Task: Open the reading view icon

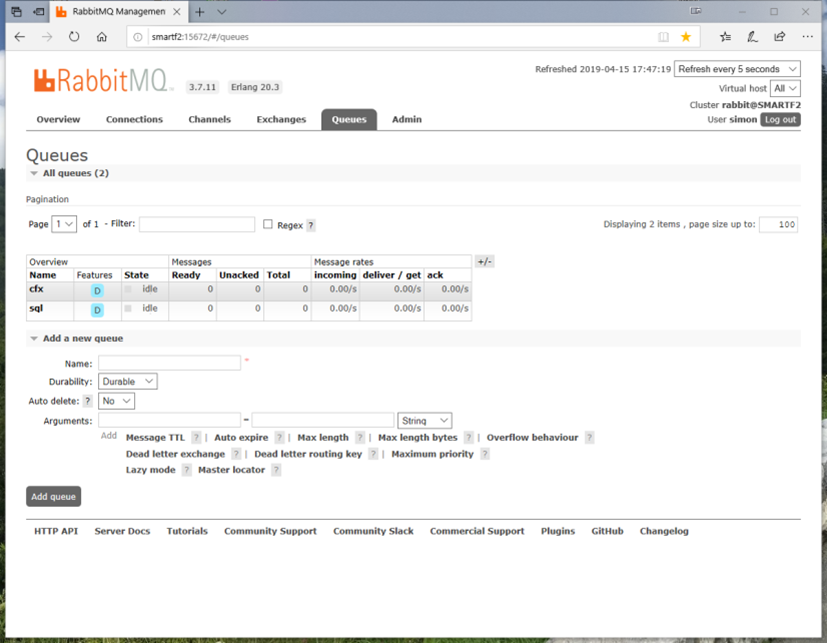Action: (x=663, y=37)
